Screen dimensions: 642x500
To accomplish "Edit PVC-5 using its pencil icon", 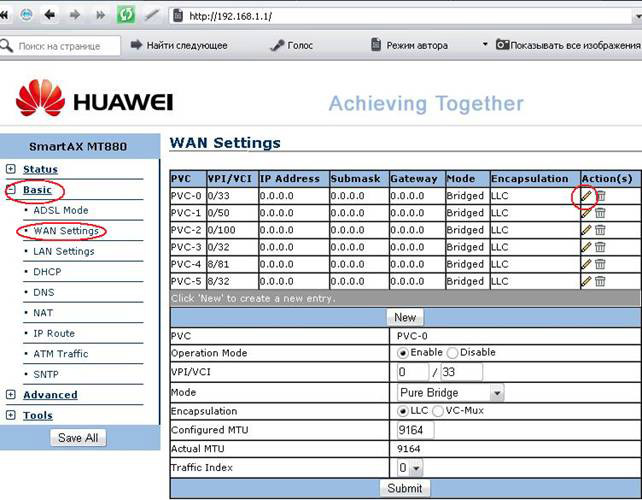I will click(x=586, y=281).
